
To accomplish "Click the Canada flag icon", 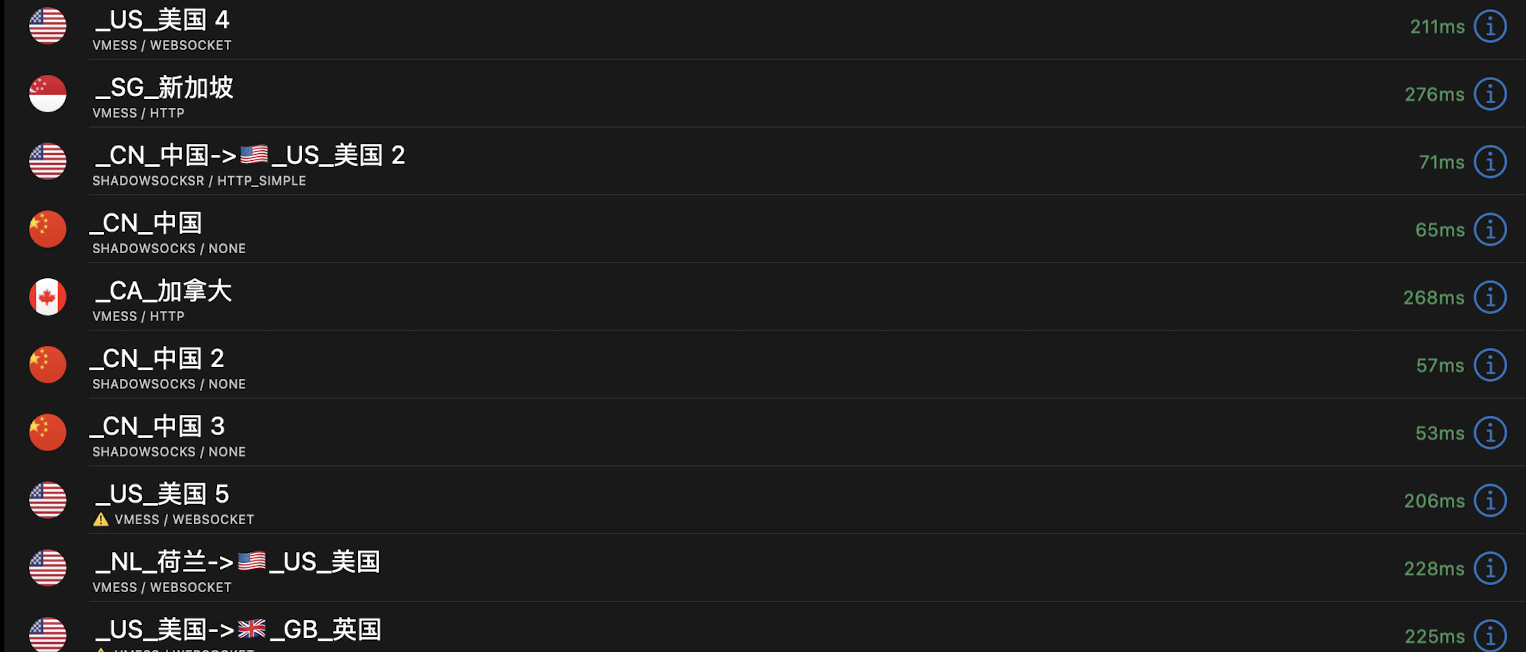I will pos(48,297).
